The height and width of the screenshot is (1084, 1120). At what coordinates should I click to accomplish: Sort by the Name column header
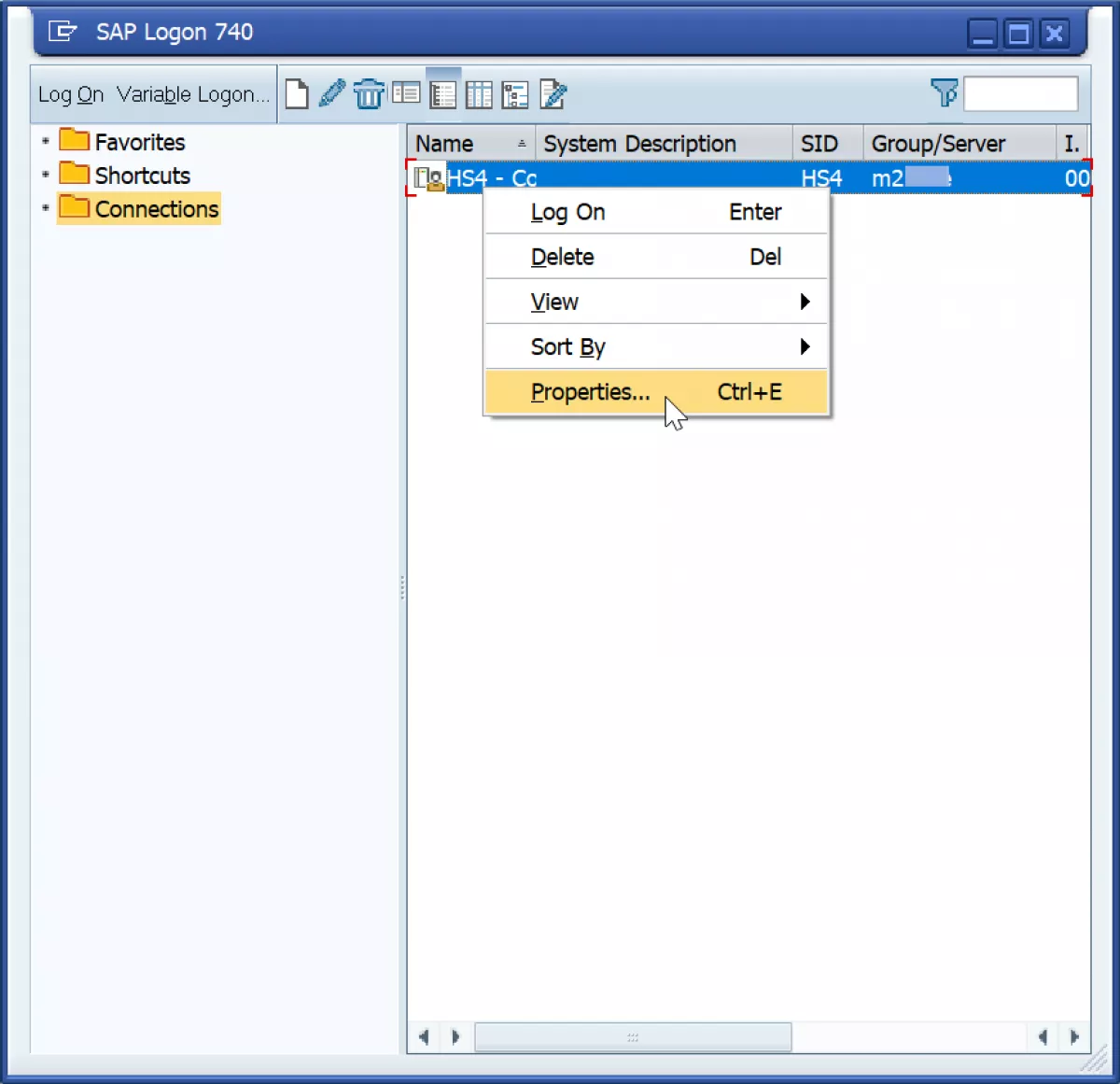[471, 144]
